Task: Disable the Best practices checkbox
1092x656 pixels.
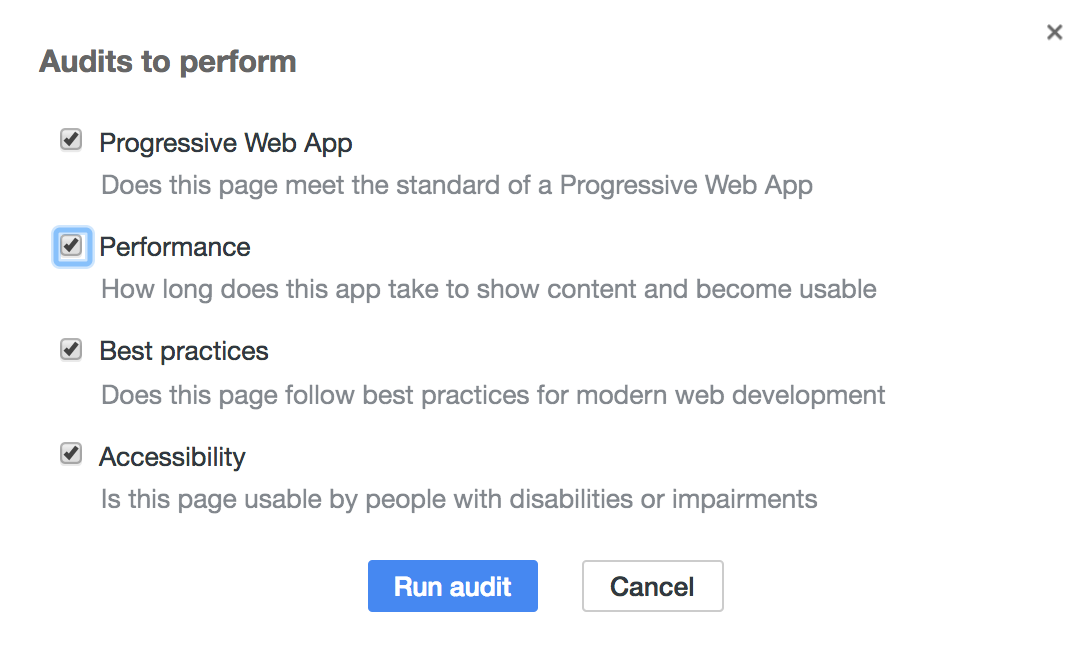Action: pos(71,349)
